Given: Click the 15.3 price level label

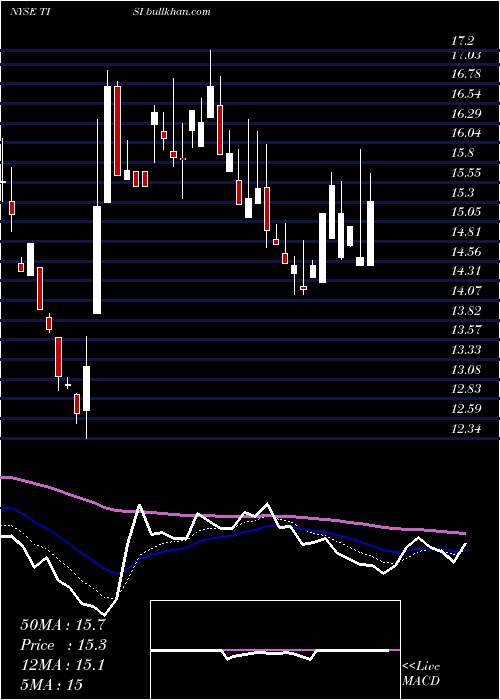Looking at the screenshot, I should 462,192.
